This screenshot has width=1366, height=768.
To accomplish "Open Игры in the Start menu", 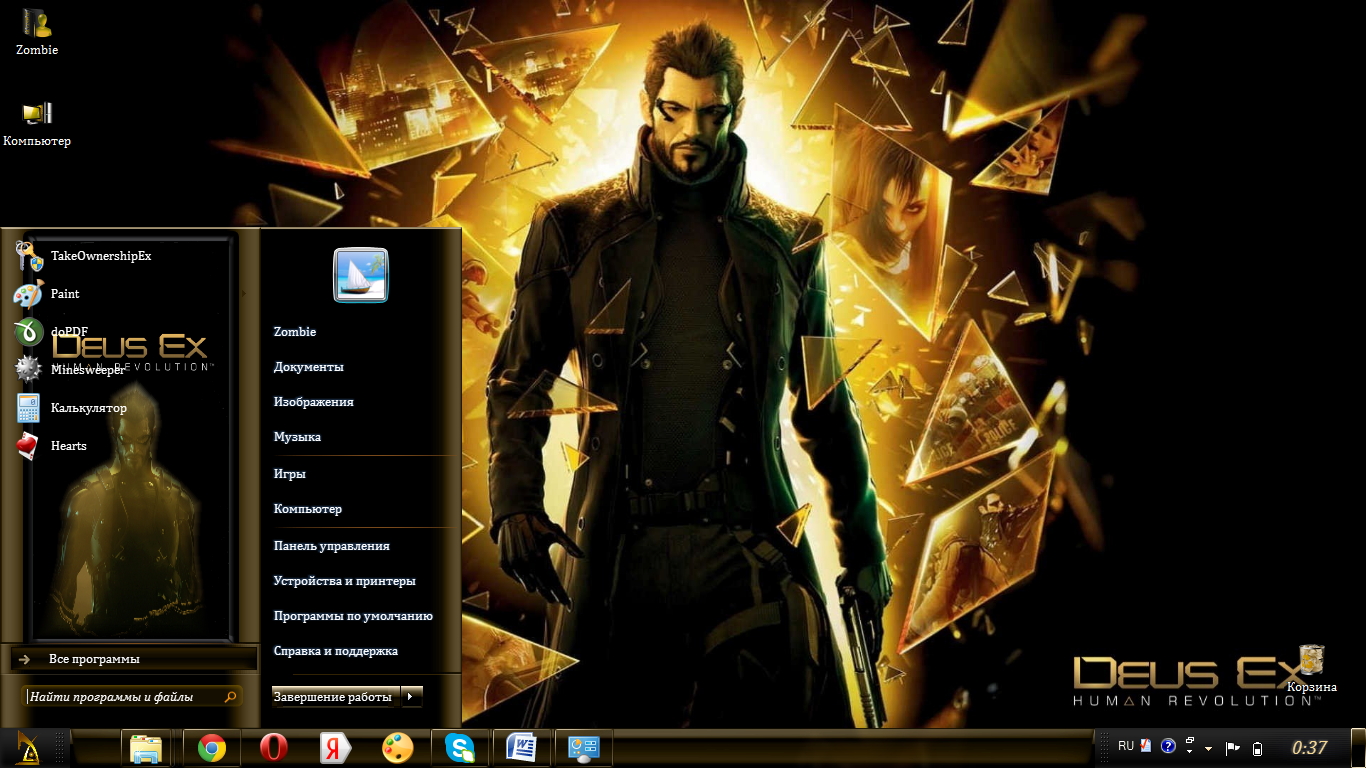I will [x=290, y=474].
